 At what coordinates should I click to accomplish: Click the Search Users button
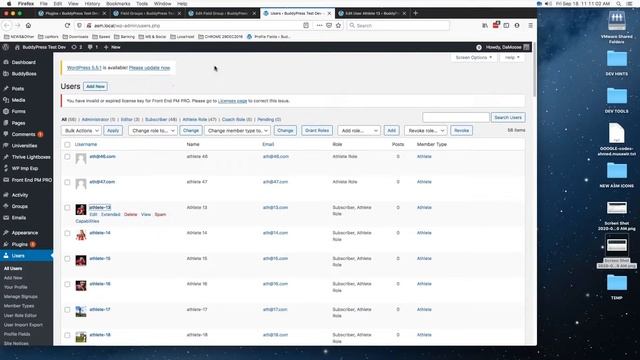(x=508, y=118)
